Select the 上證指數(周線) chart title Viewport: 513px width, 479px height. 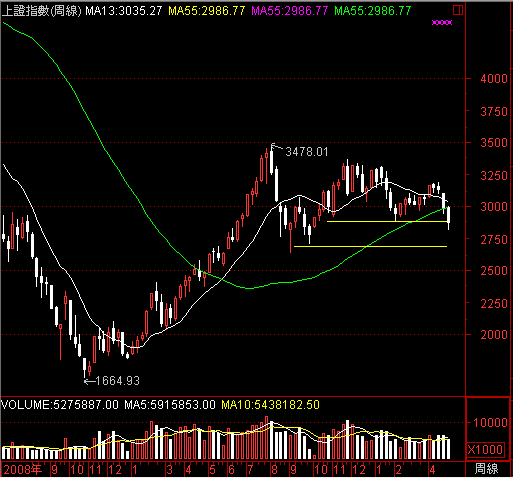point(42,11)
